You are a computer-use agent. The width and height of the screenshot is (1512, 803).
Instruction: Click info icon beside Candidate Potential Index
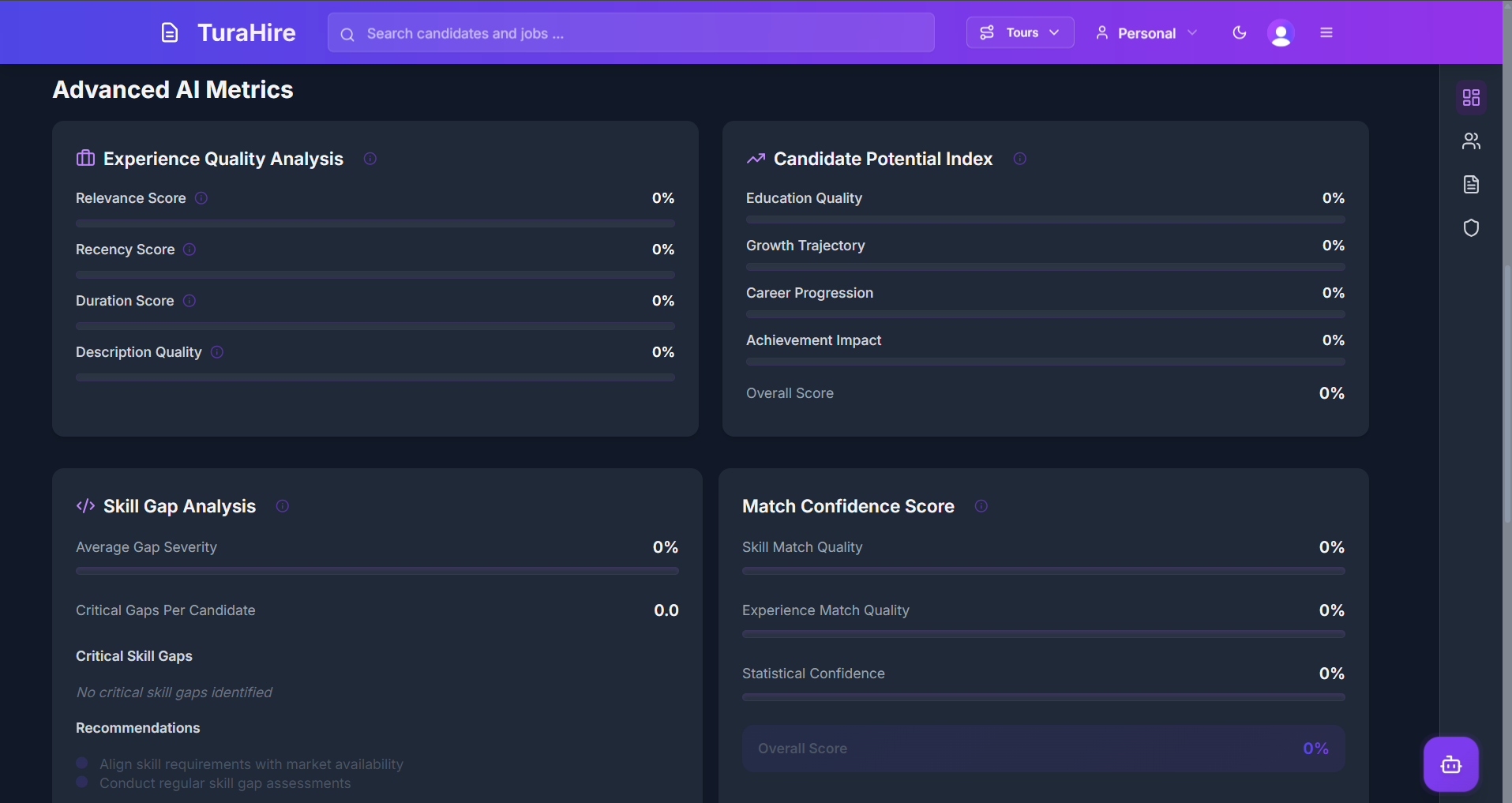coord(1019,159)
